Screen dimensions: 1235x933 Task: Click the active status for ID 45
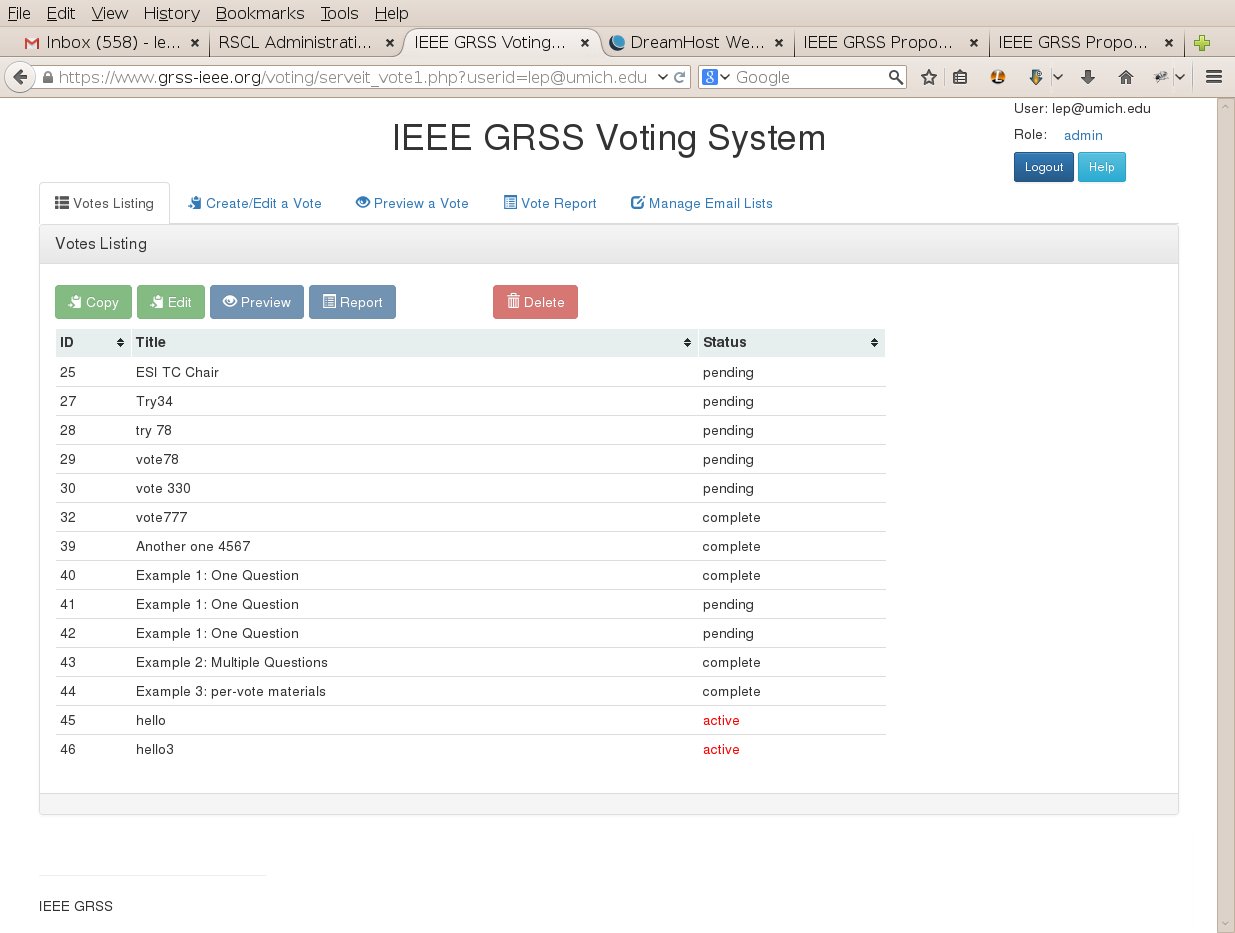click(x=721, y=720)
